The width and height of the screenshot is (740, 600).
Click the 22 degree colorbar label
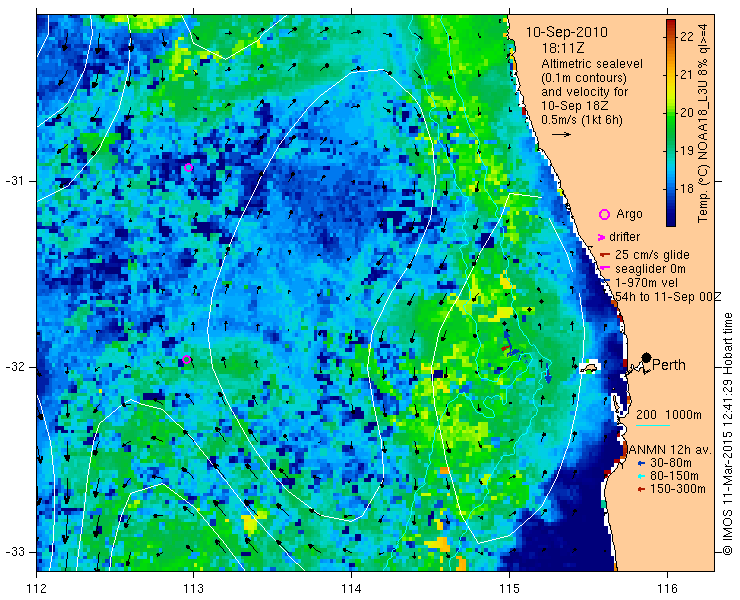[x=688, y=36]
